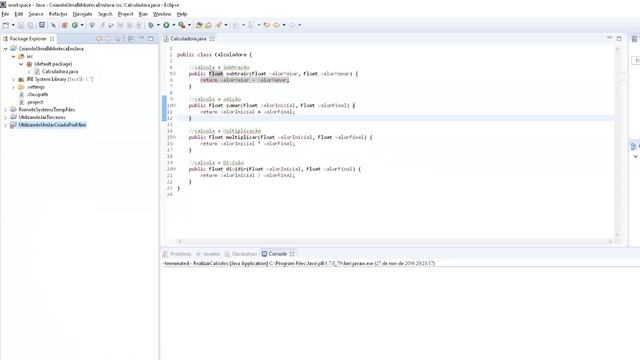Click the External Tools run icon

click(x=182, y=25)
